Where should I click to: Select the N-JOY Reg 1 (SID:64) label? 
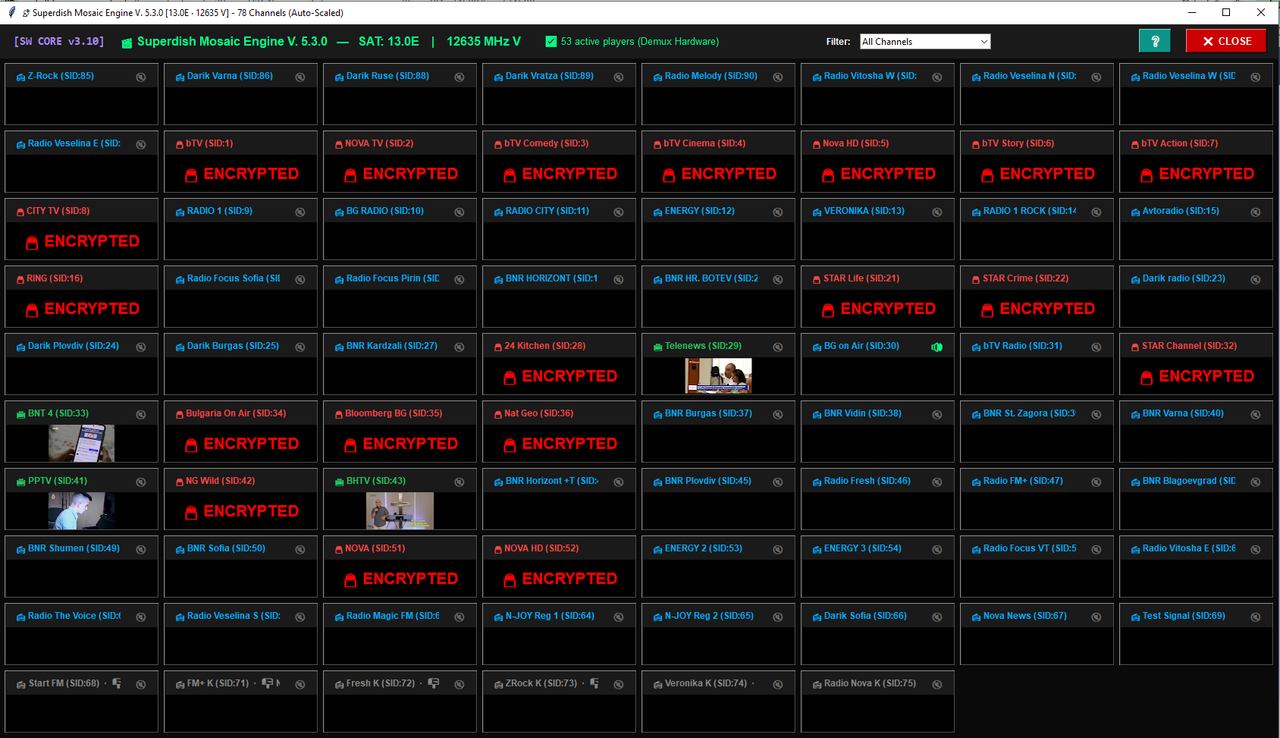click(x=550, y=616)
